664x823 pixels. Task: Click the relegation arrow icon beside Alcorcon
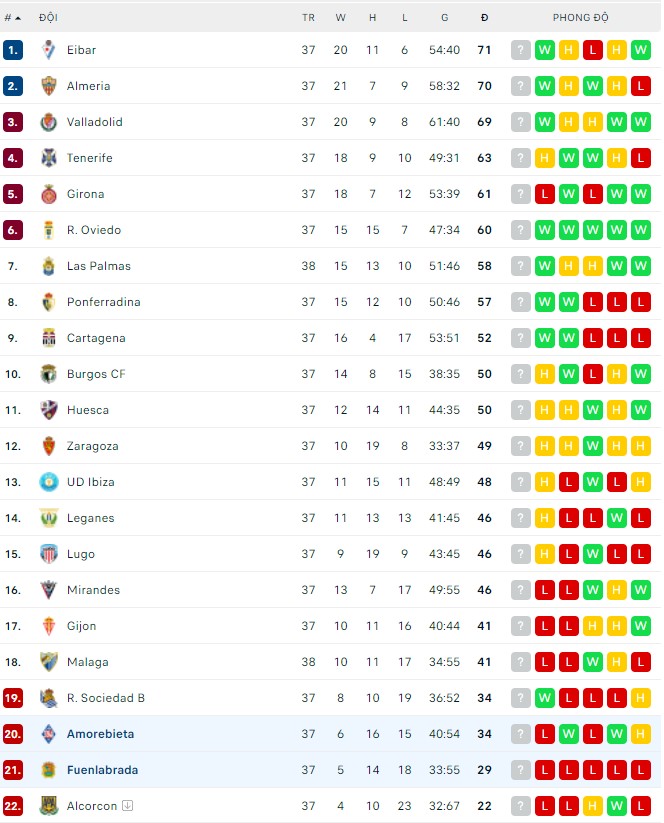128,806
